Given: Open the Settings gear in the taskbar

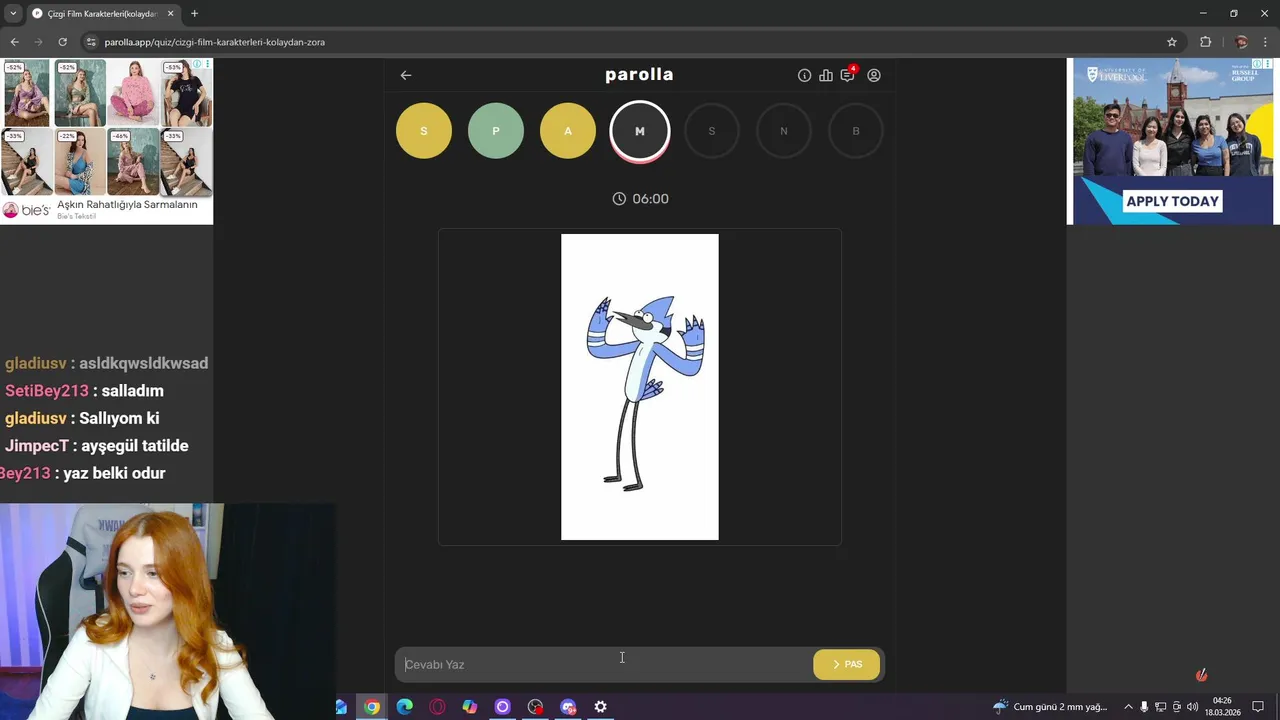Looking at the screenshot, I should pyautogui.click(x=601, y=707).
